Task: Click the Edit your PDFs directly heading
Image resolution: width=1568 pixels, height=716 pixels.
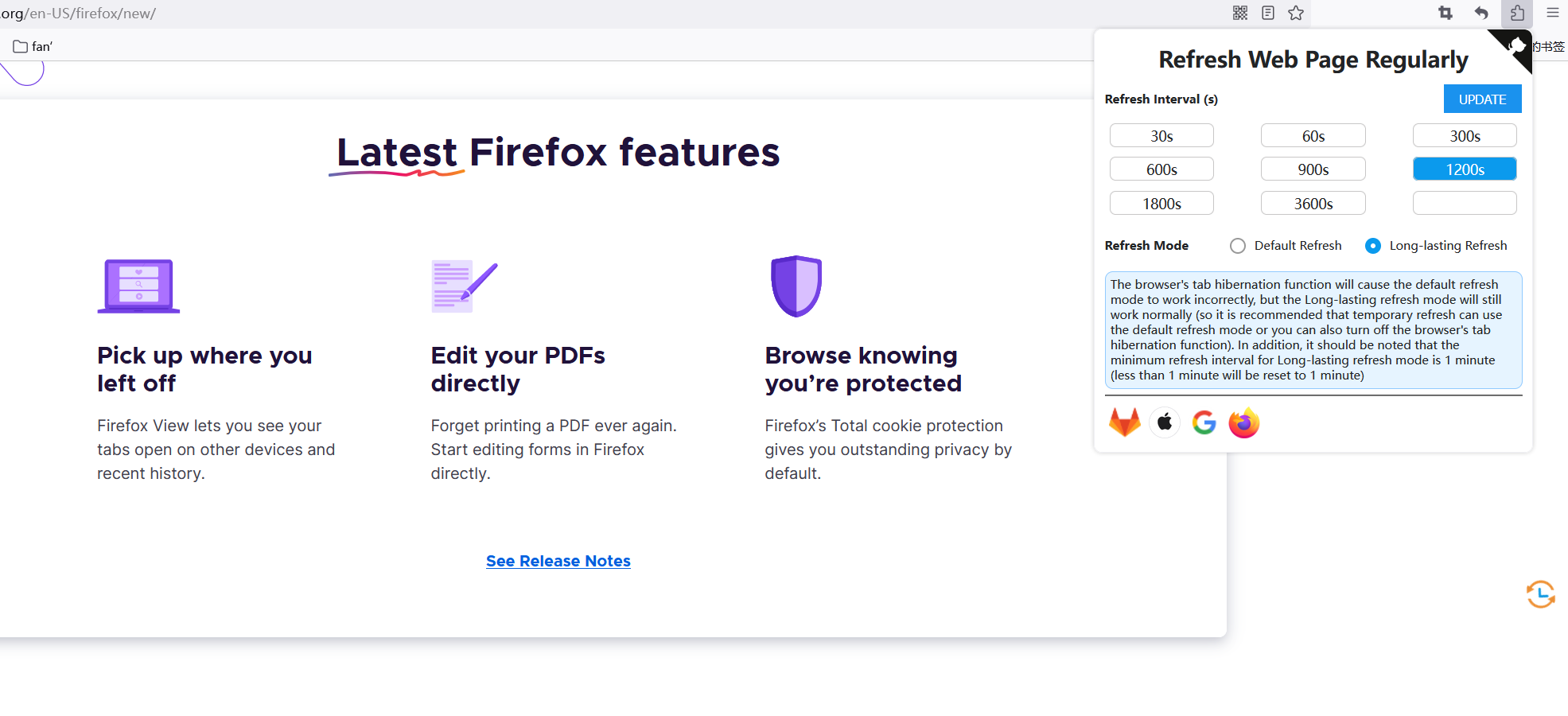Action: pyautogui.click(x=518, y=369)
